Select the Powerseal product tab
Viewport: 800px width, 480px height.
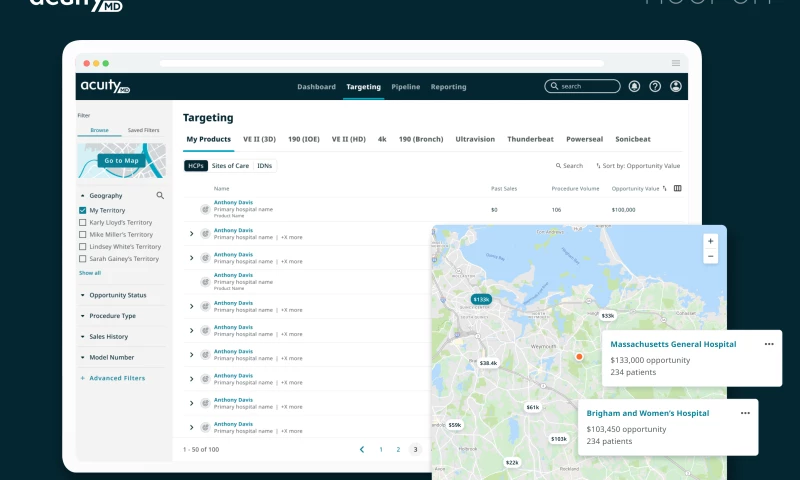coord(584,139)
